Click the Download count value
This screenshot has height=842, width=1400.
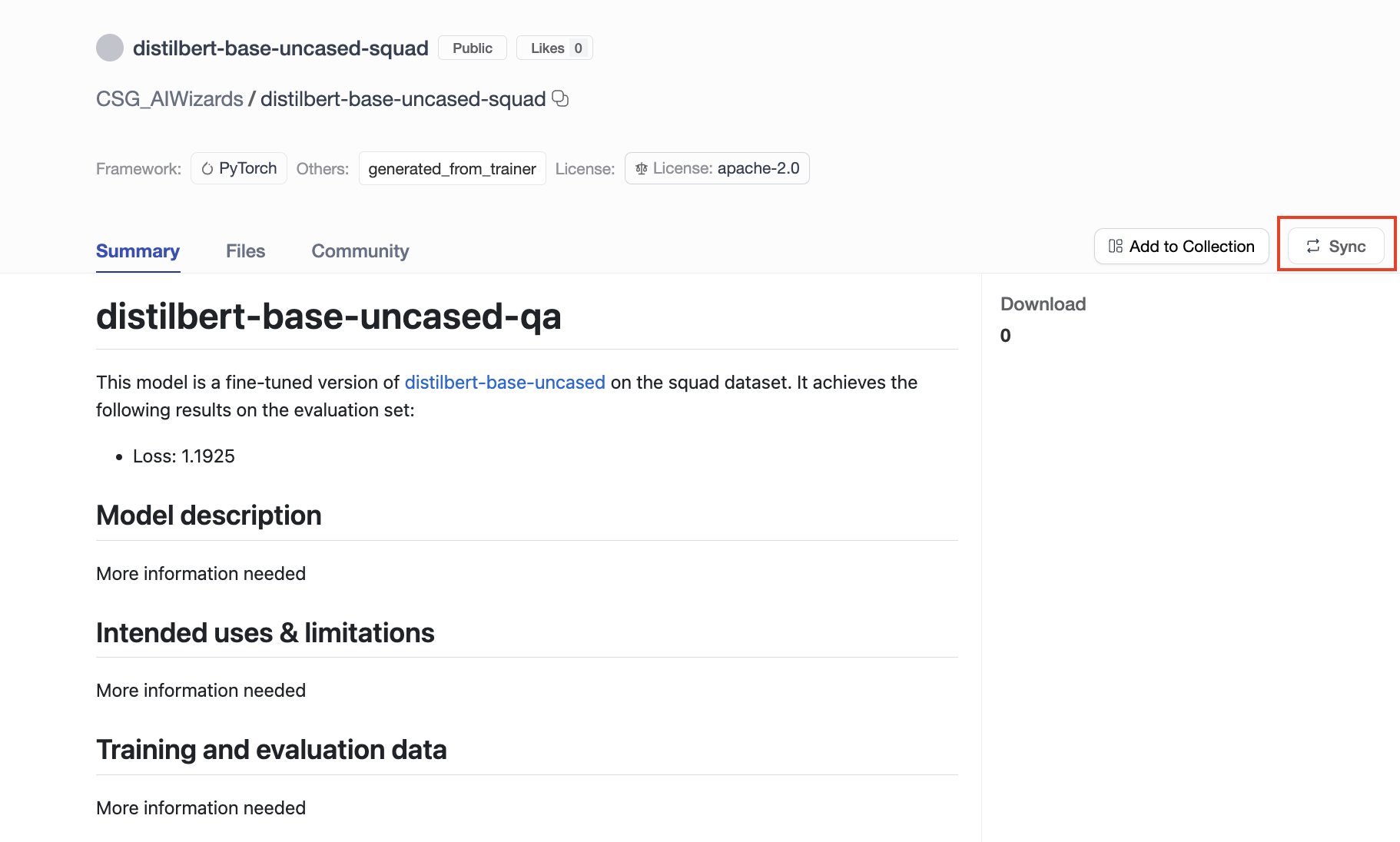[x=1005, y=336]
